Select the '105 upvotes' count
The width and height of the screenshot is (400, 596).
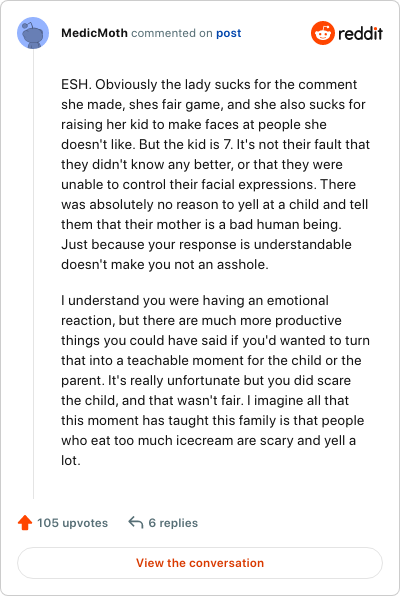(x=73, y=523)
